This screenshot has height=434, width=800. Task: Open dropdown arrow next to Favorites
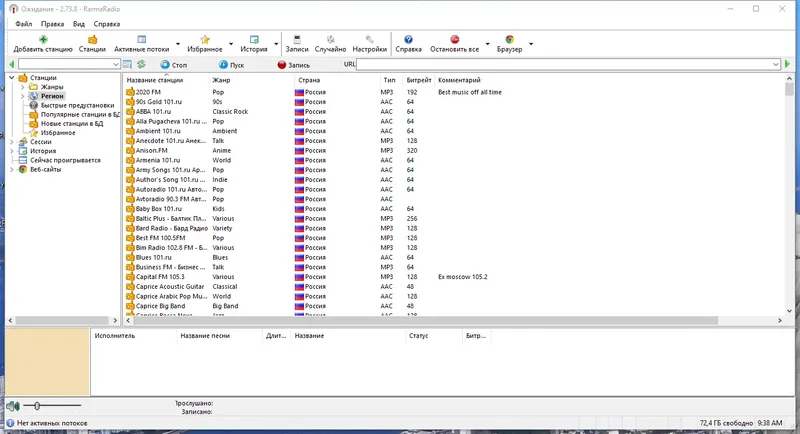click(231, 44)
